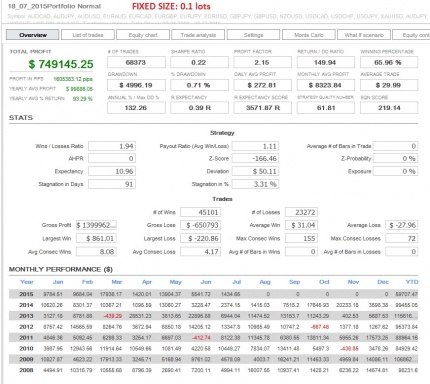Viewport: 430px width, 384px height.
Task: Click the yearly avg % return 93.29 %
Action: 83,99
